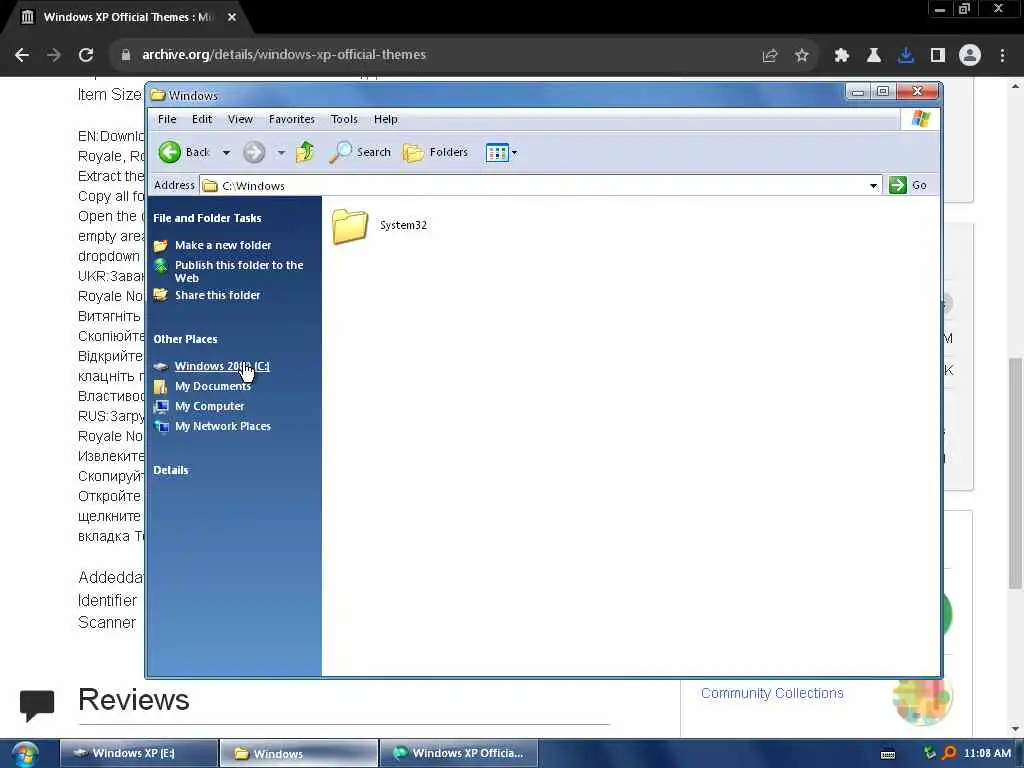Expand the Details section
Viewport: 1024px width, 768px height.
click(170, 470)
